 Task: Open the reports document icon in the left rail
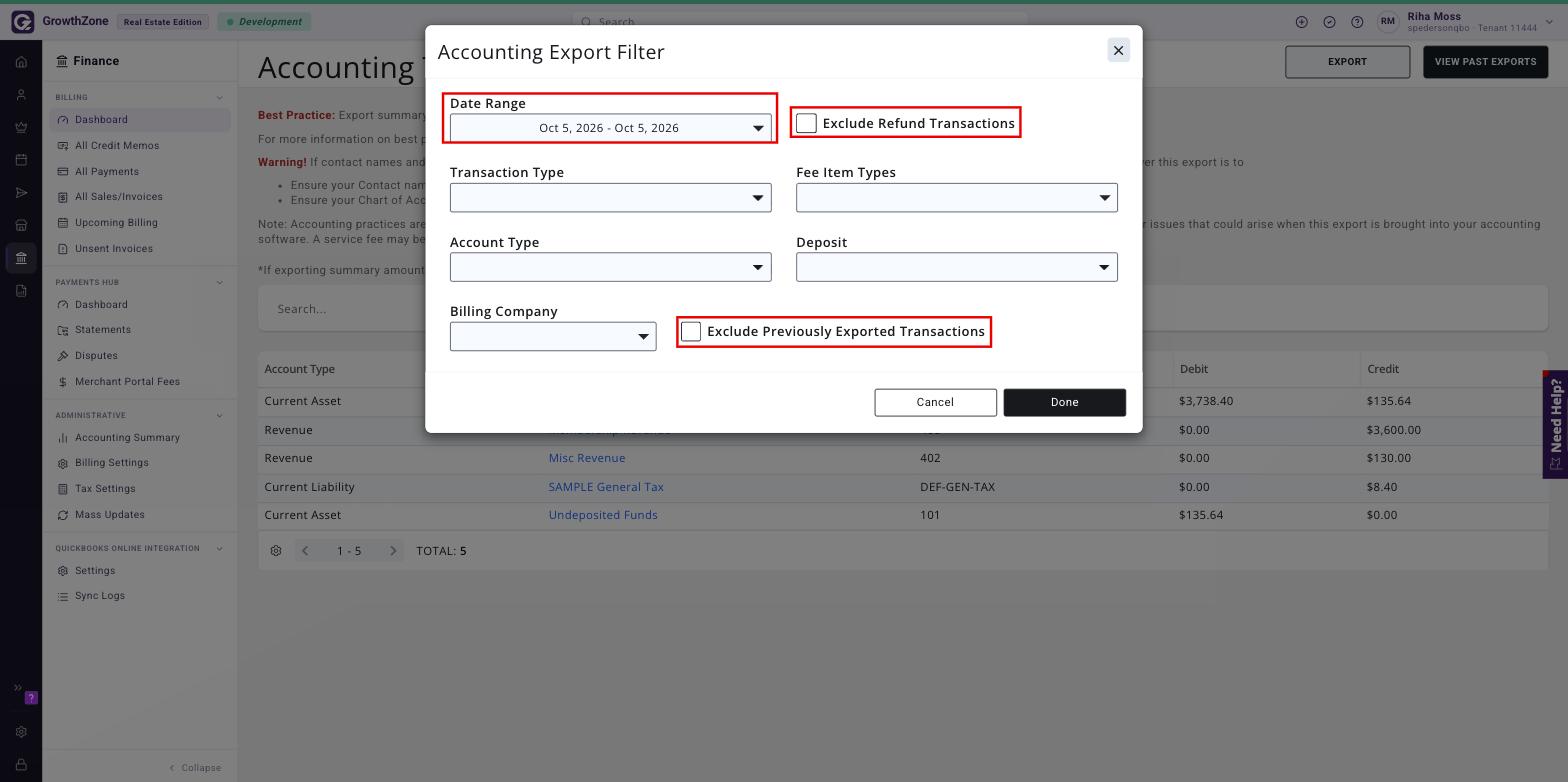(21, 291)
